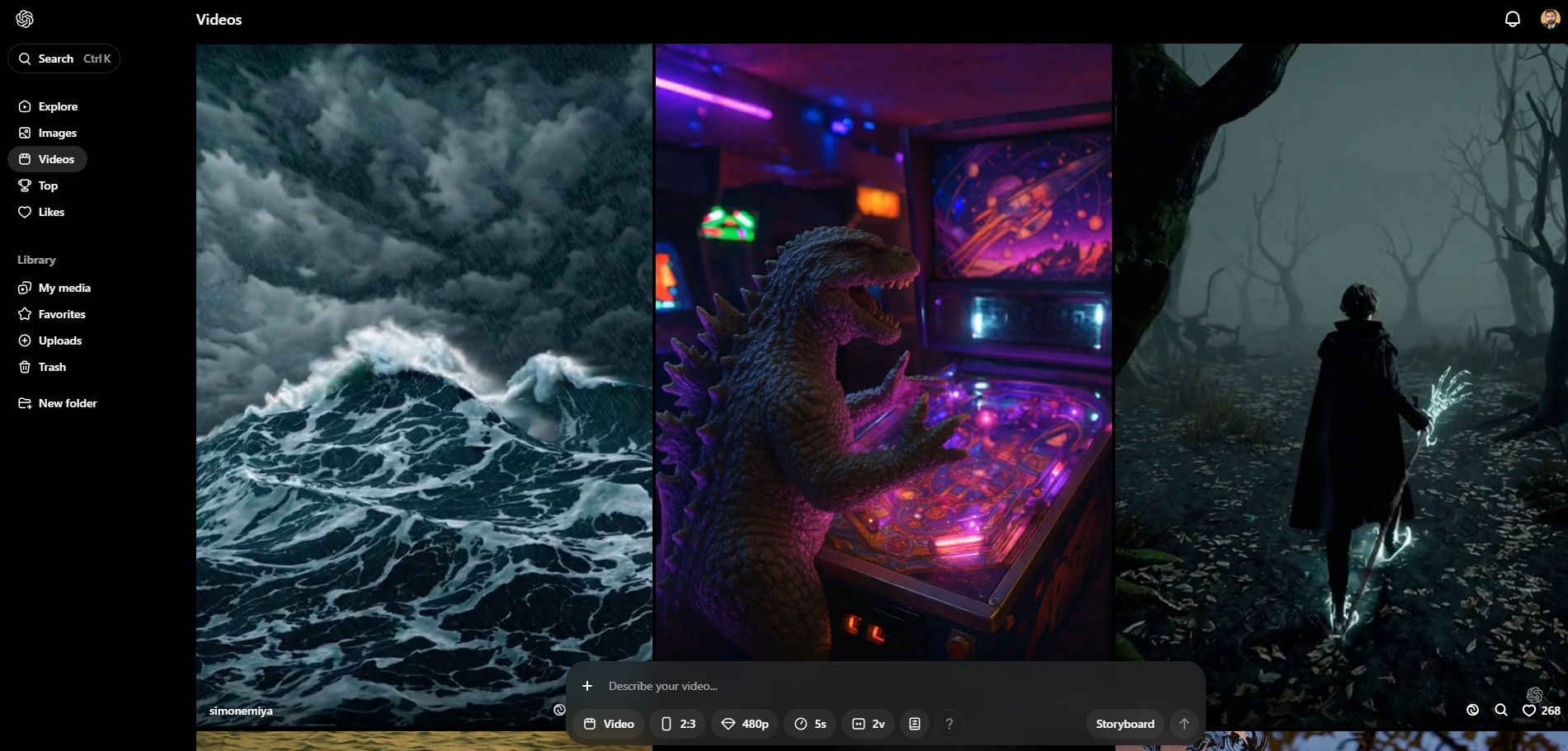Click the Videos page heading

pyautogui.click(x=219, y=20)
